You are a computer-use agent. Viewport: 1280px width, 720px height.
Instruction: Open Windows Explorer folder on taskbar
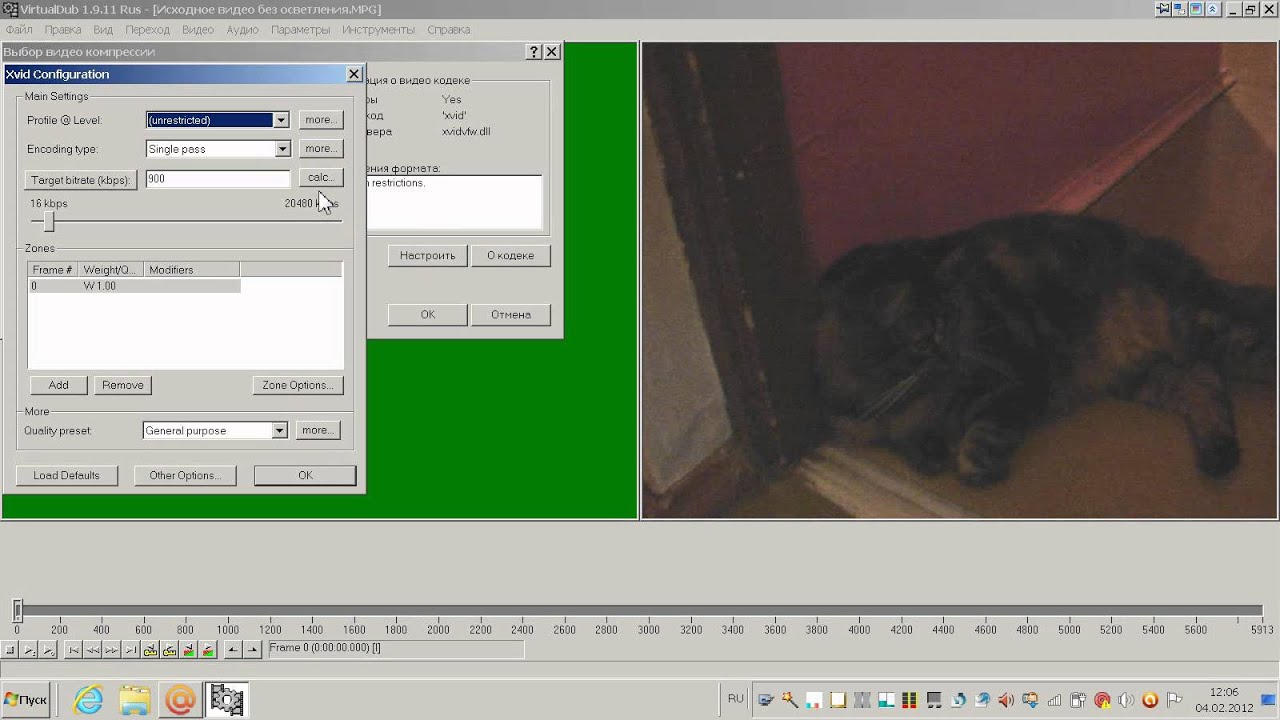pos(134,700)
